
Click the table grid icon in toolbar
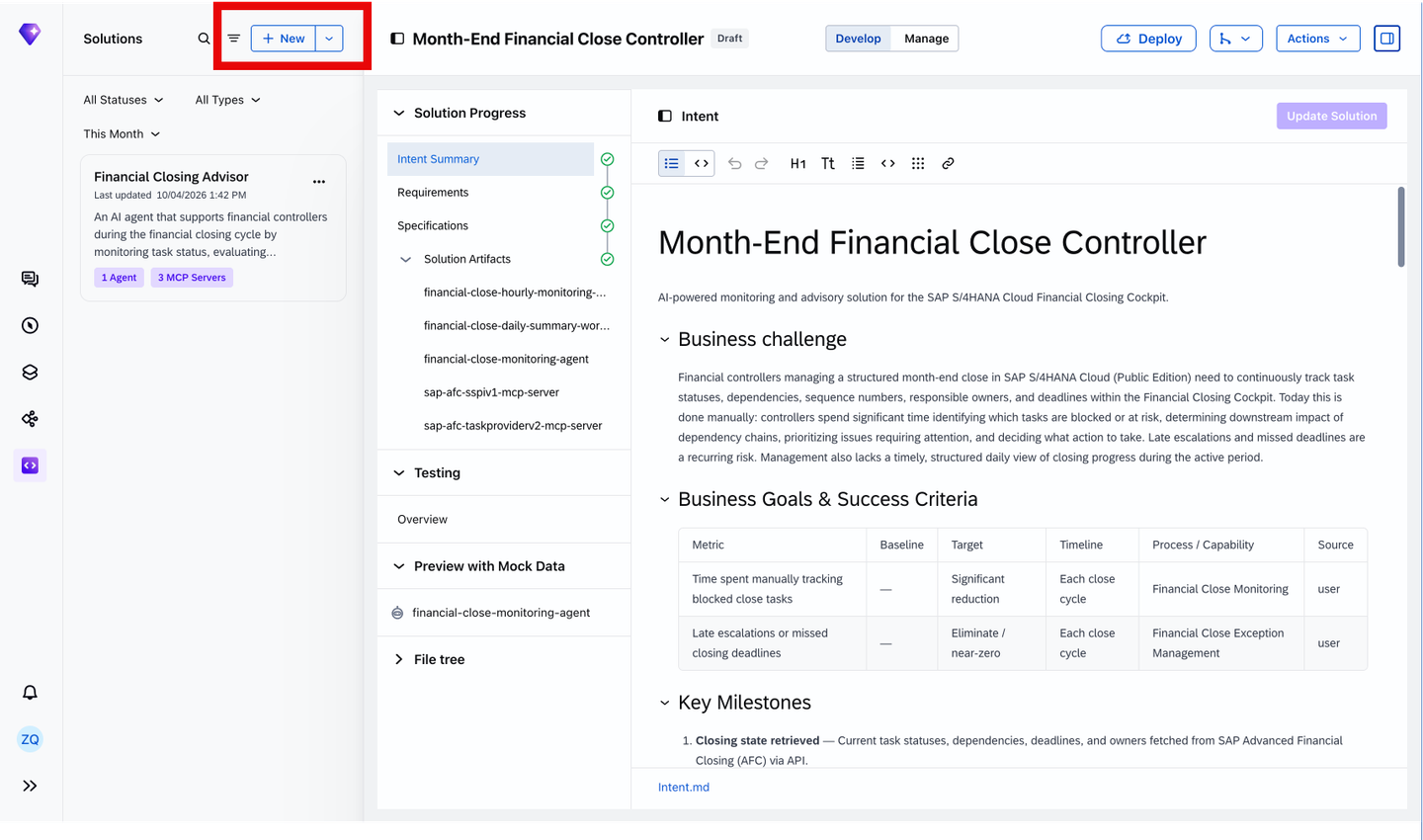pyautogui.click(x=918, y=163)
